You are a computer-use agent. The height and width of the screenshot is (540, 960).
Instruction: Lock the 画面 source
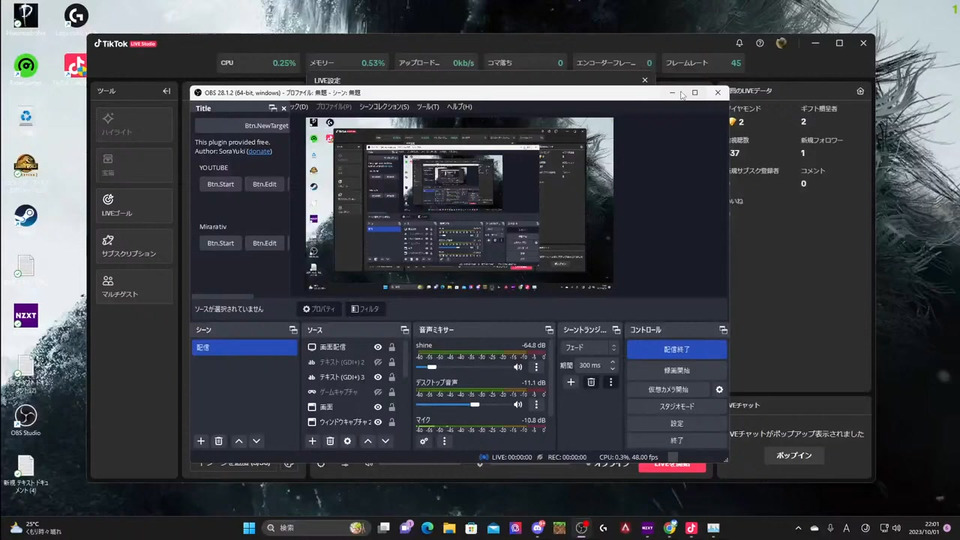392,407
